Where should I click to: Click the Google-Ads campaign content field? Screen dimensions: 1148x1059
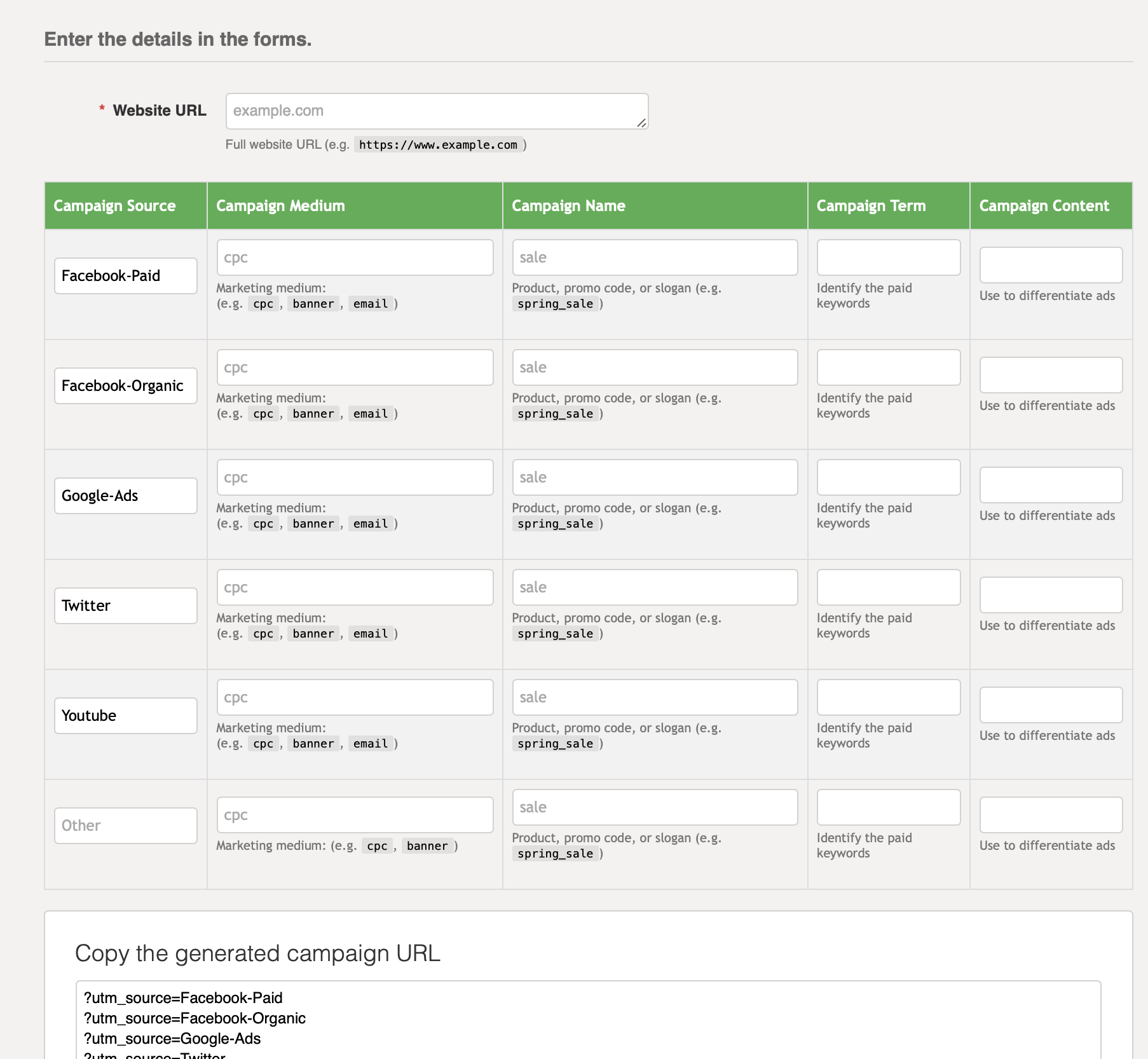point(1050,484)
